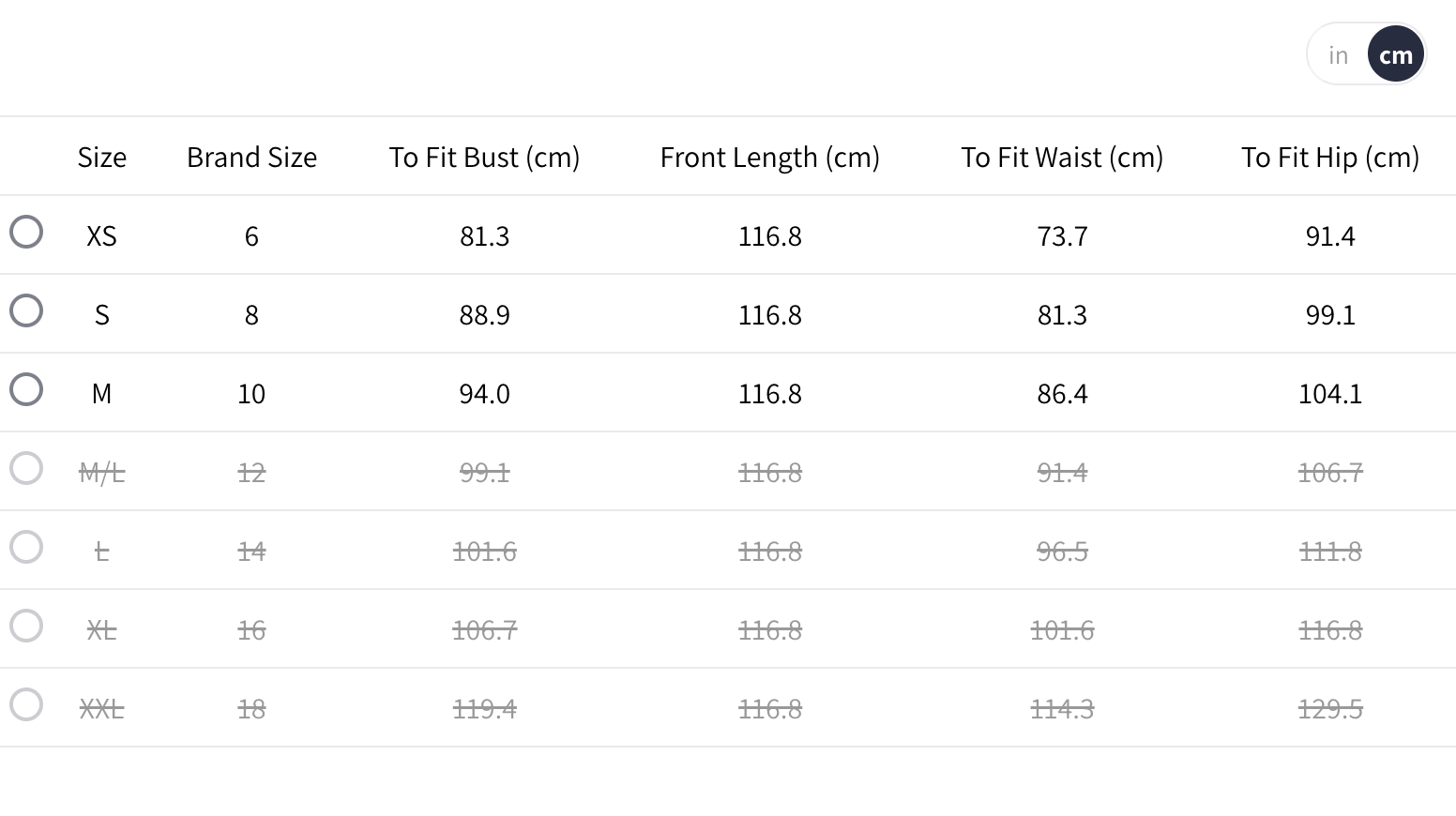Click the unavailable XL radio button
Screen dimensions: 1456x816
[26, 626]
